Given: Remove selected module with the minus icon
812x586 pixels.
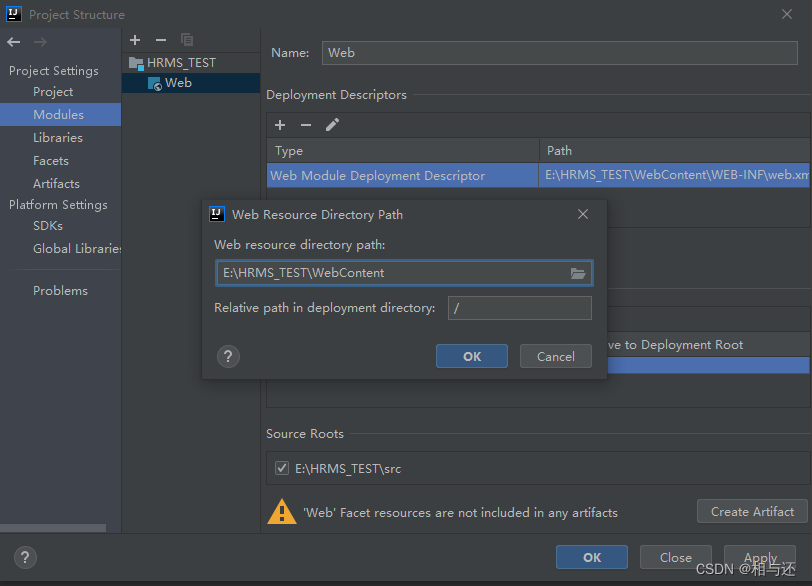Looking at the screenshot, I should tap(161, 40).
